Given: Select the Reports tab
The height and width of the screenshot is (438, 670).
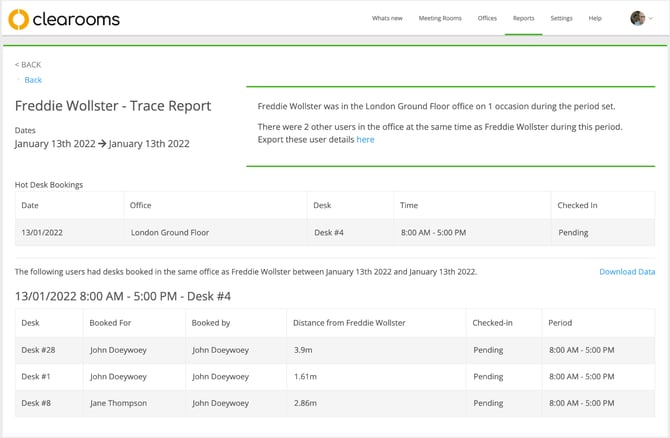Looking at the screenshot, I should [523, 18].
